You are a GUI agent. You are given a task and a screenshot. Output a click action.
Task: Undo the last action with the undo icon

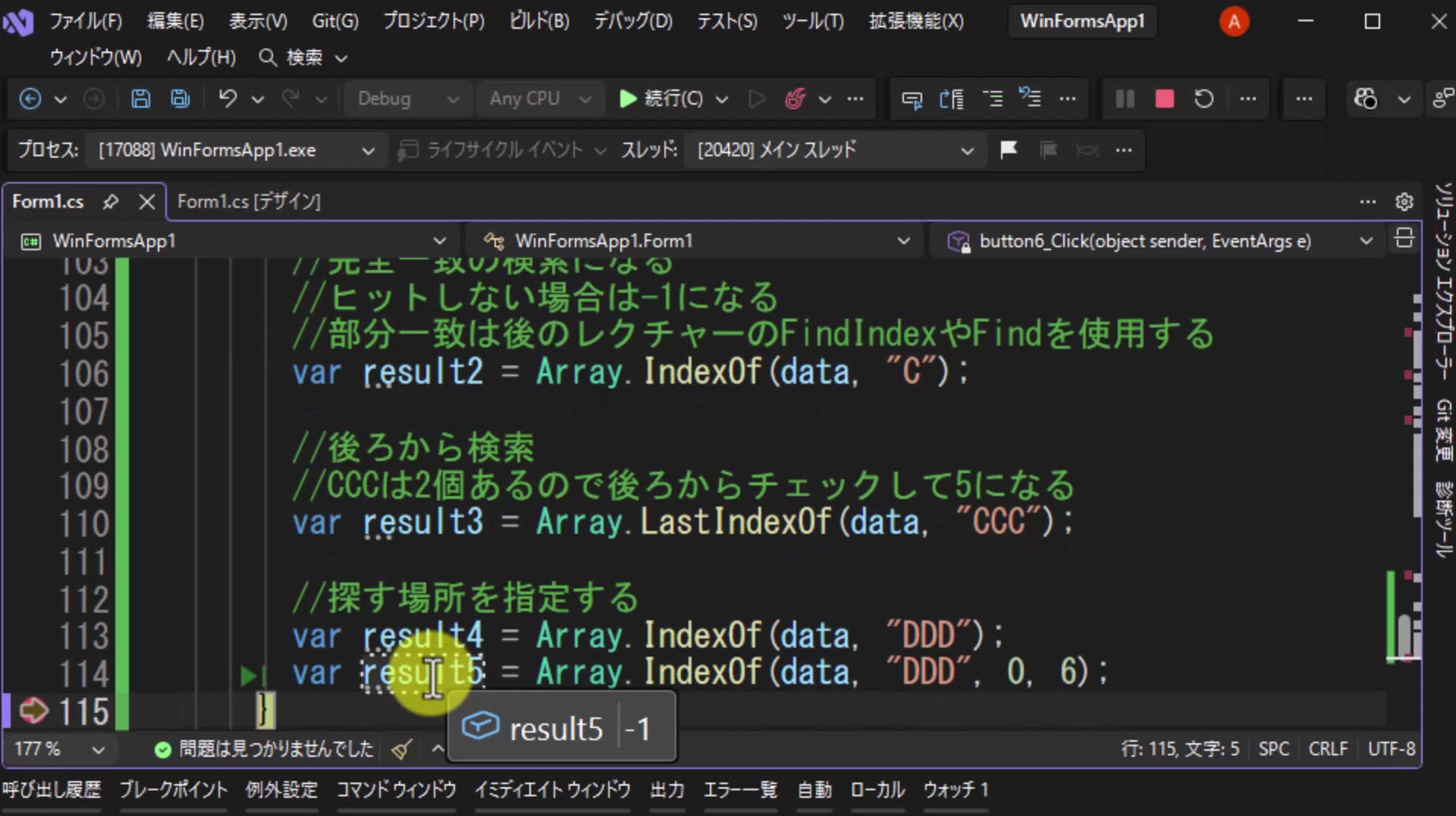[x=227, y=99]
